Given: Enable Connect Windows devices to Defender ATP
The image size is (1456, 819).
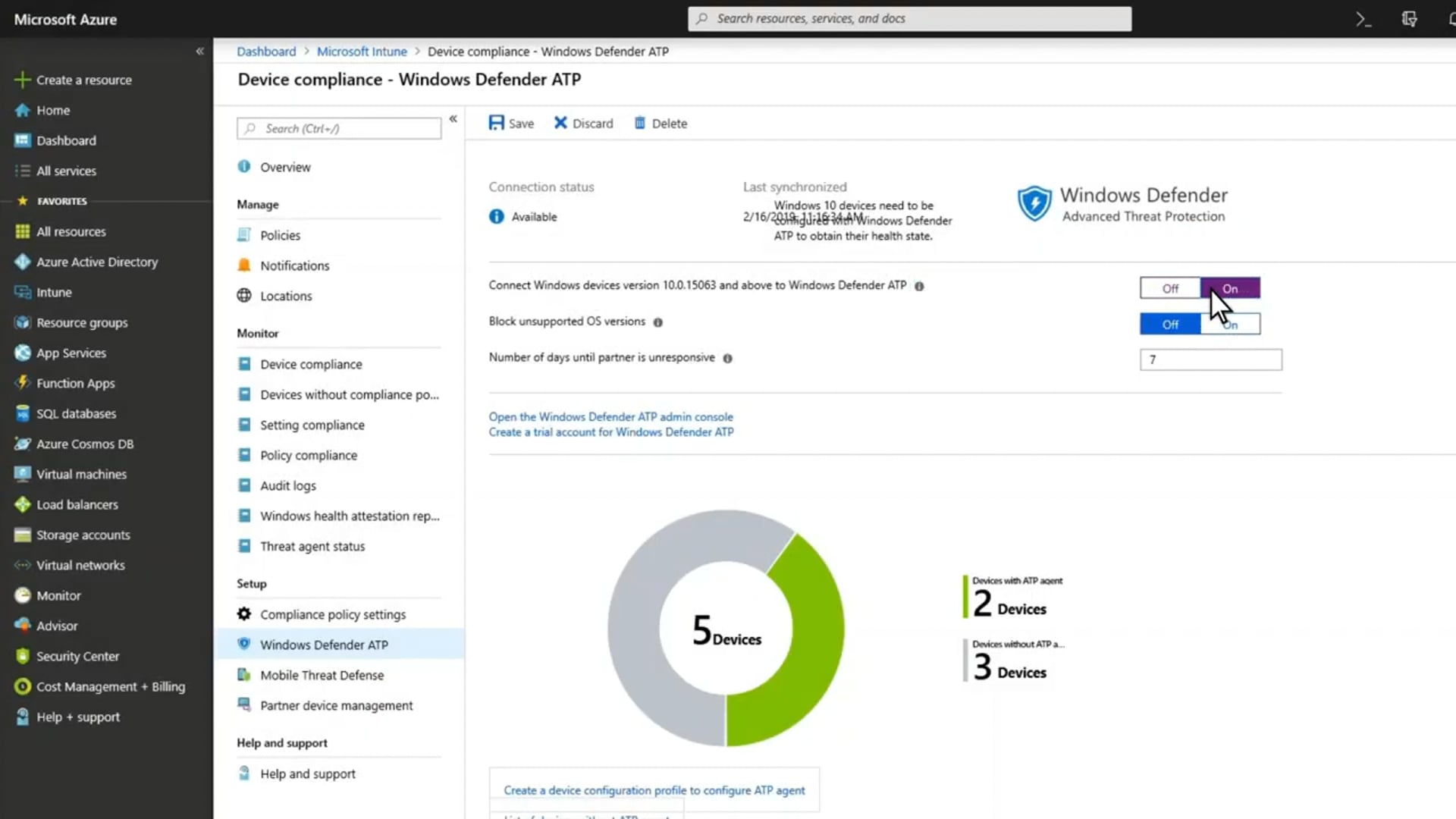Looking at the screenshot, I should 1229,288.
